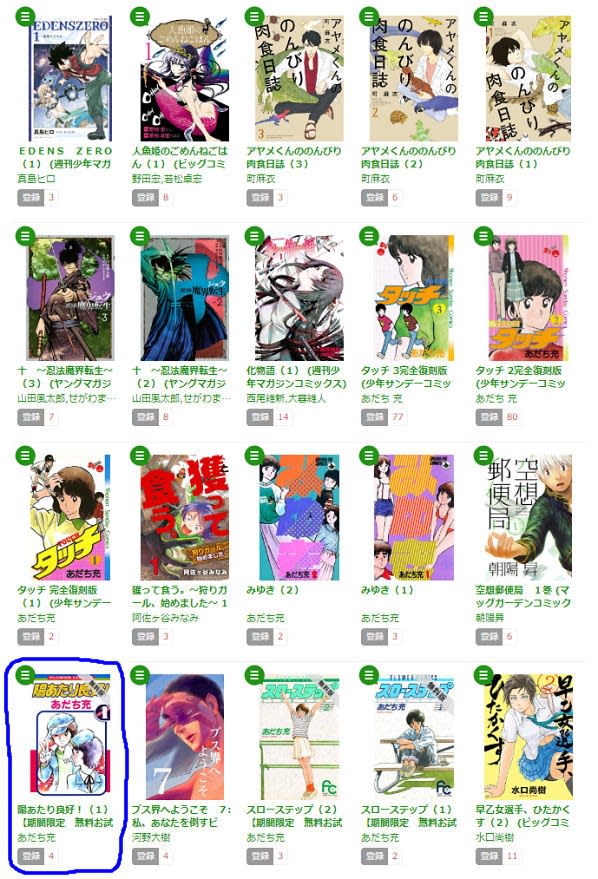The height and width of the screenshot is (879, 598).
Task: Open the 獲って食う。 book title link
Action: [x=180, y=596]
